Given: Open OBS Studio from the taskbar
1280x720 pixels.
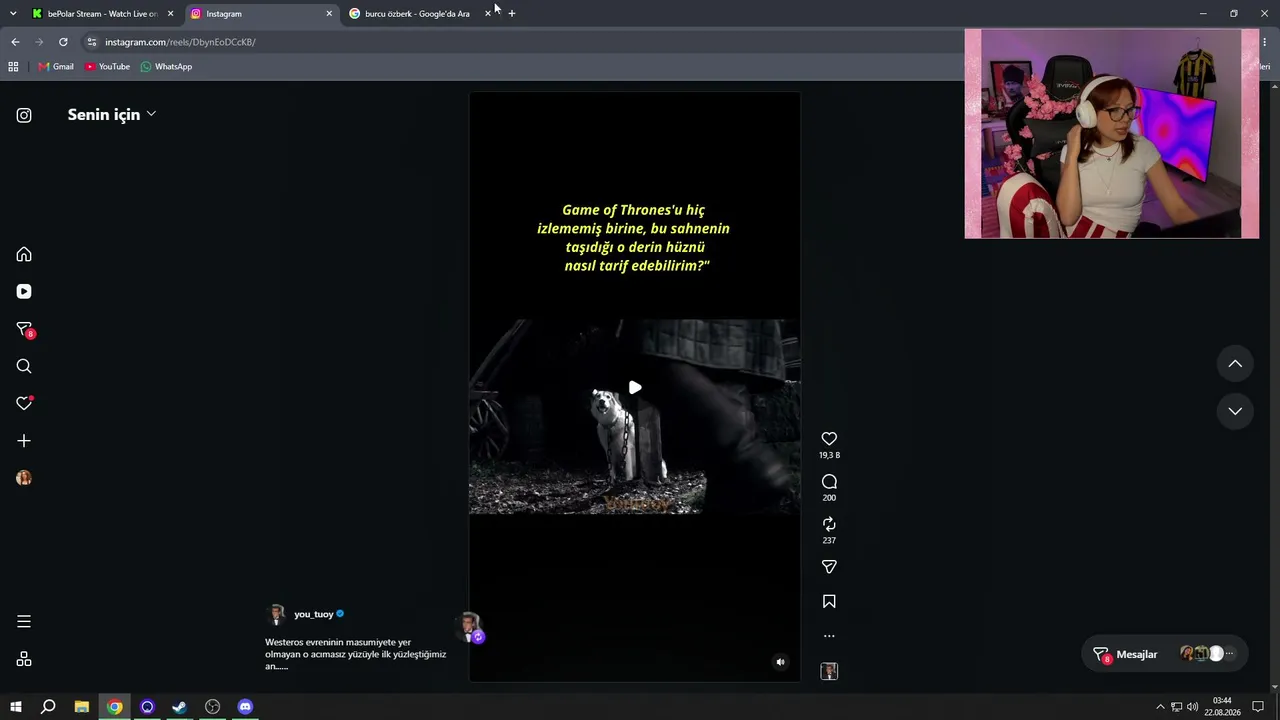Looking at the screenshot, I should point(212,707).
